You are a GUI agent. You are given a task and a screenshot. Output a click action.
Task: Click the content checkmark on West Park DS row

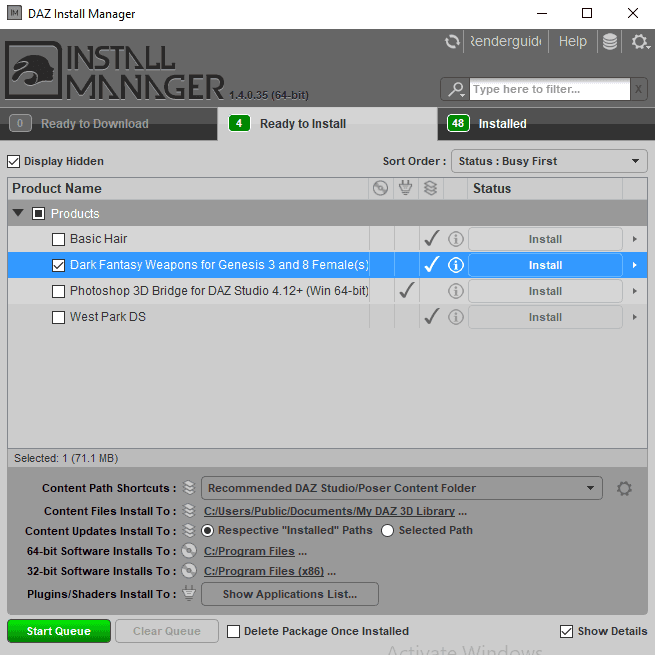tap(432, 316)
